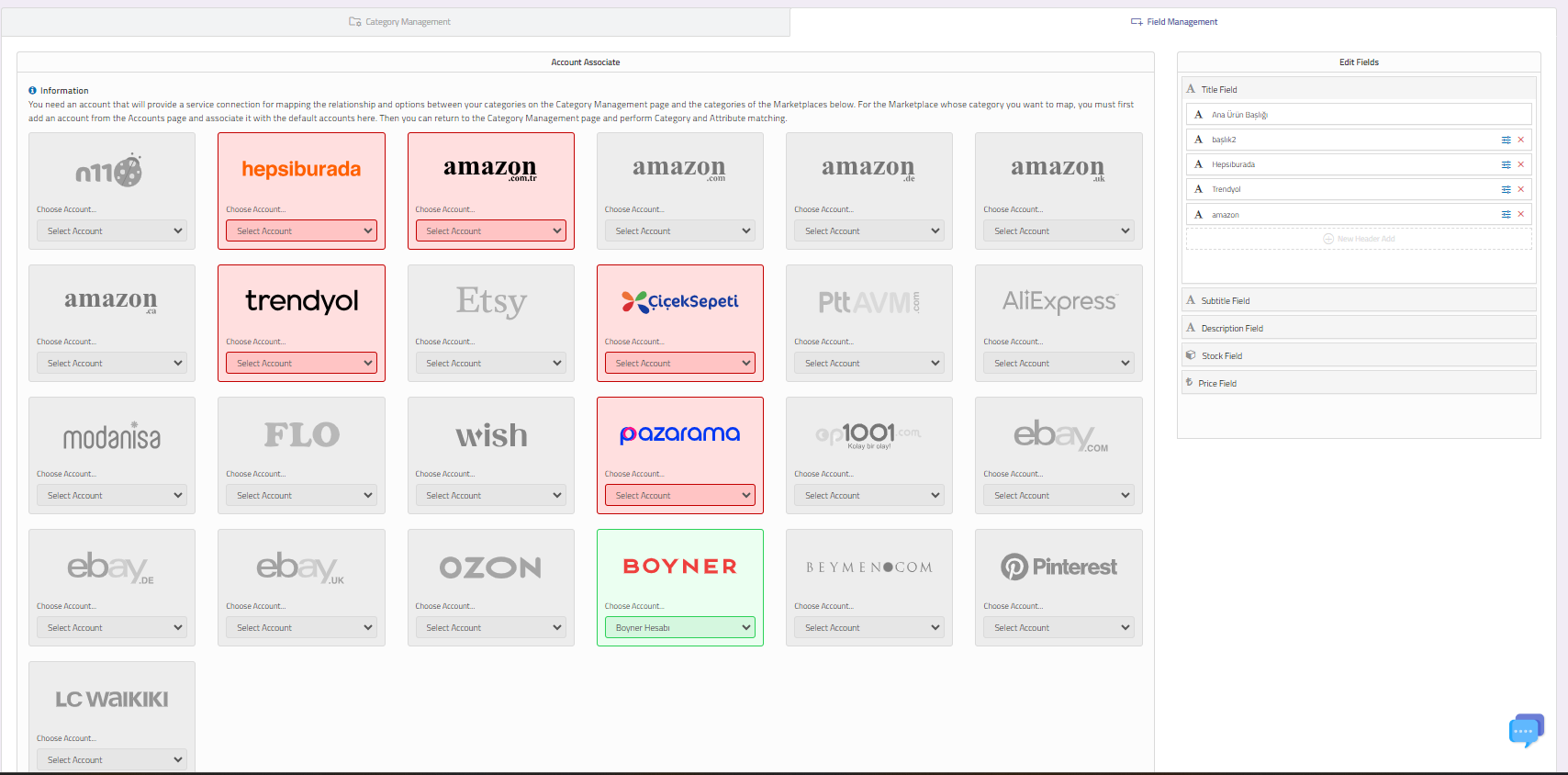1568x775 pixels.
Task: Switch to Field Management tab
Action: coord(1174,22)
